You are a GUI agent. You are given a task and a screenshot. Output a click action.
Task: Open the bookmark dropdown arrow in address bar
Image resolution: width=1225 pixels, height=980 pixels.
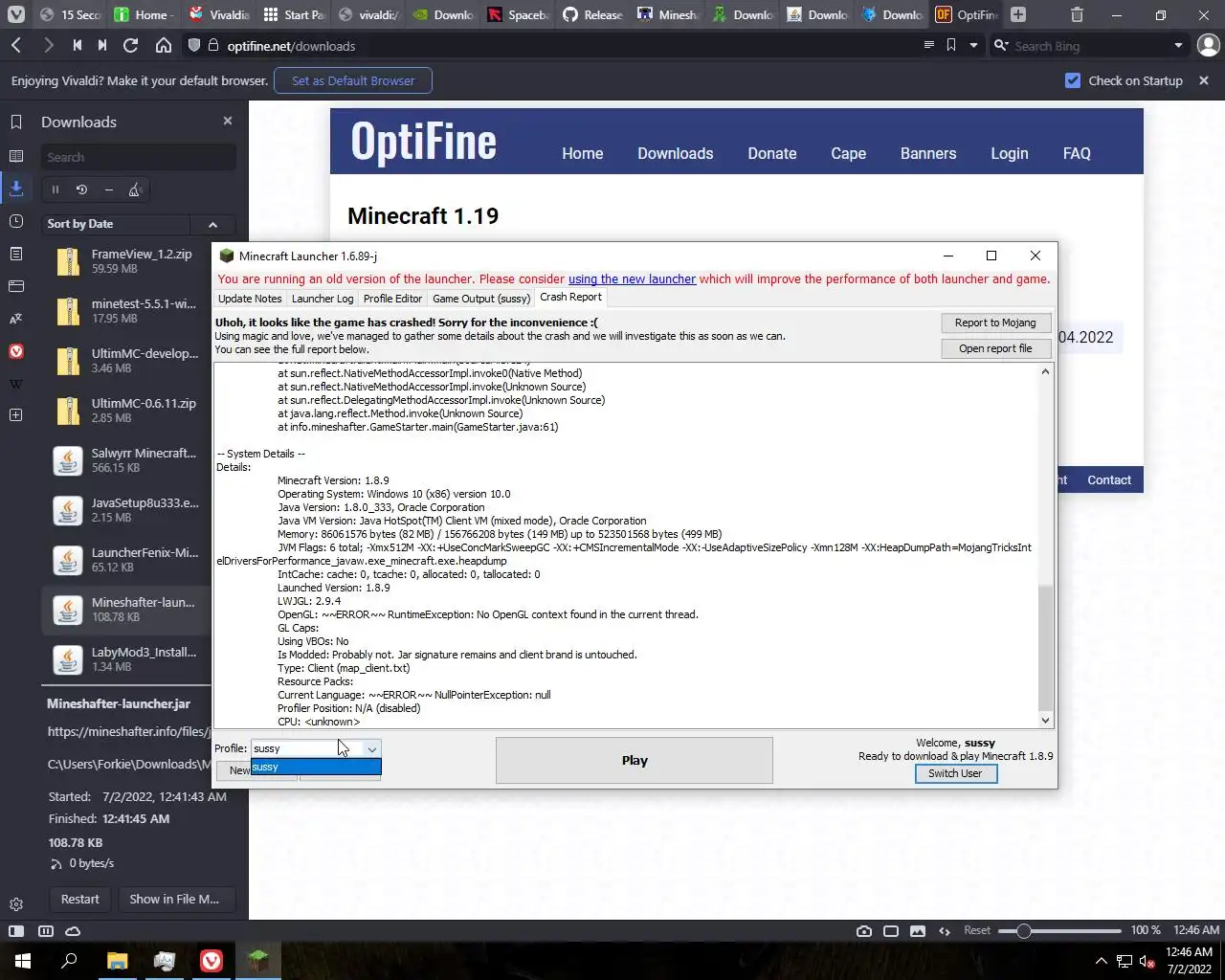pos(973,45)
